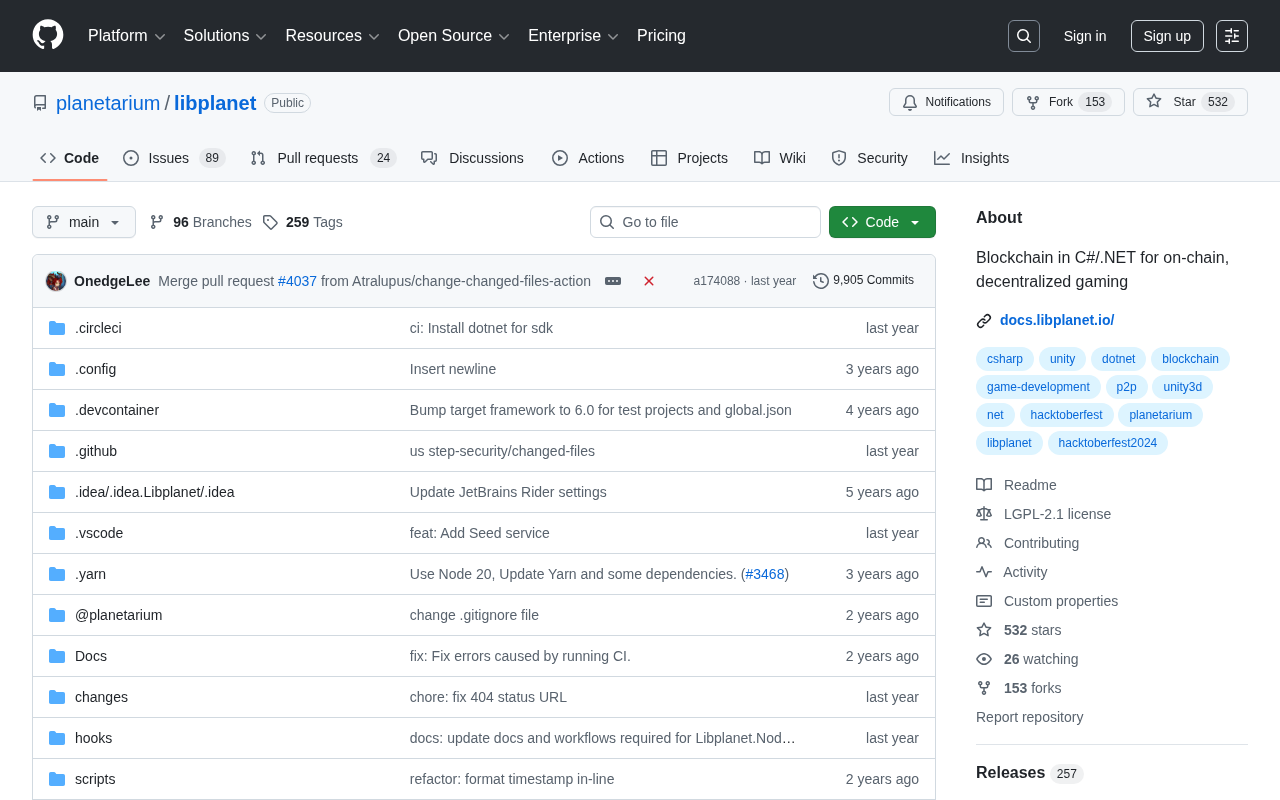This screenshot has height=800, width=1280.
Task: Open the Solutions navigation menu
Action: (225, 36)
